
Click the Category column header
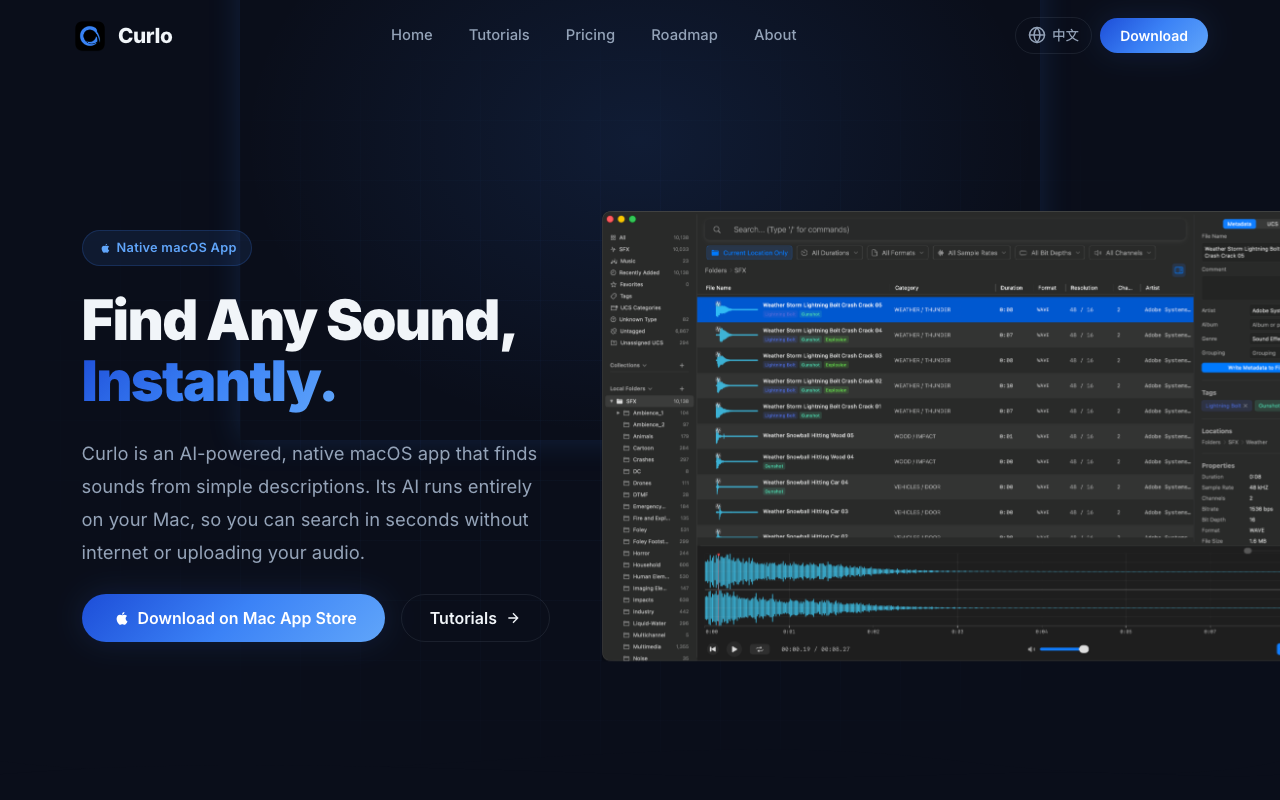tap(907, 288)
